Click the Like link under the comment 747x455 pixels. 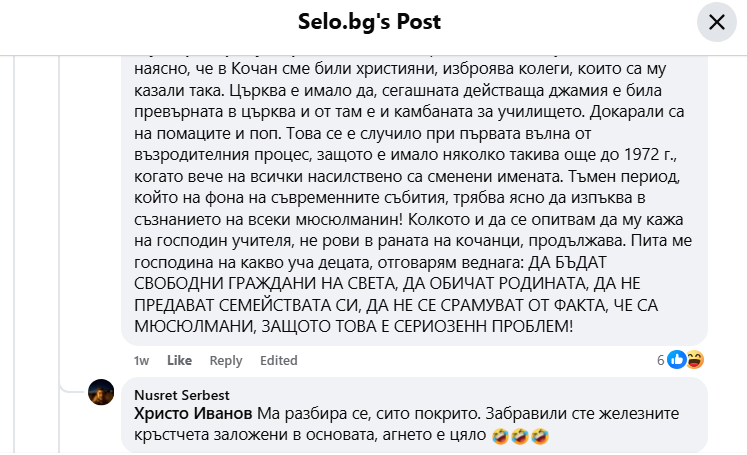pos(179,361)
